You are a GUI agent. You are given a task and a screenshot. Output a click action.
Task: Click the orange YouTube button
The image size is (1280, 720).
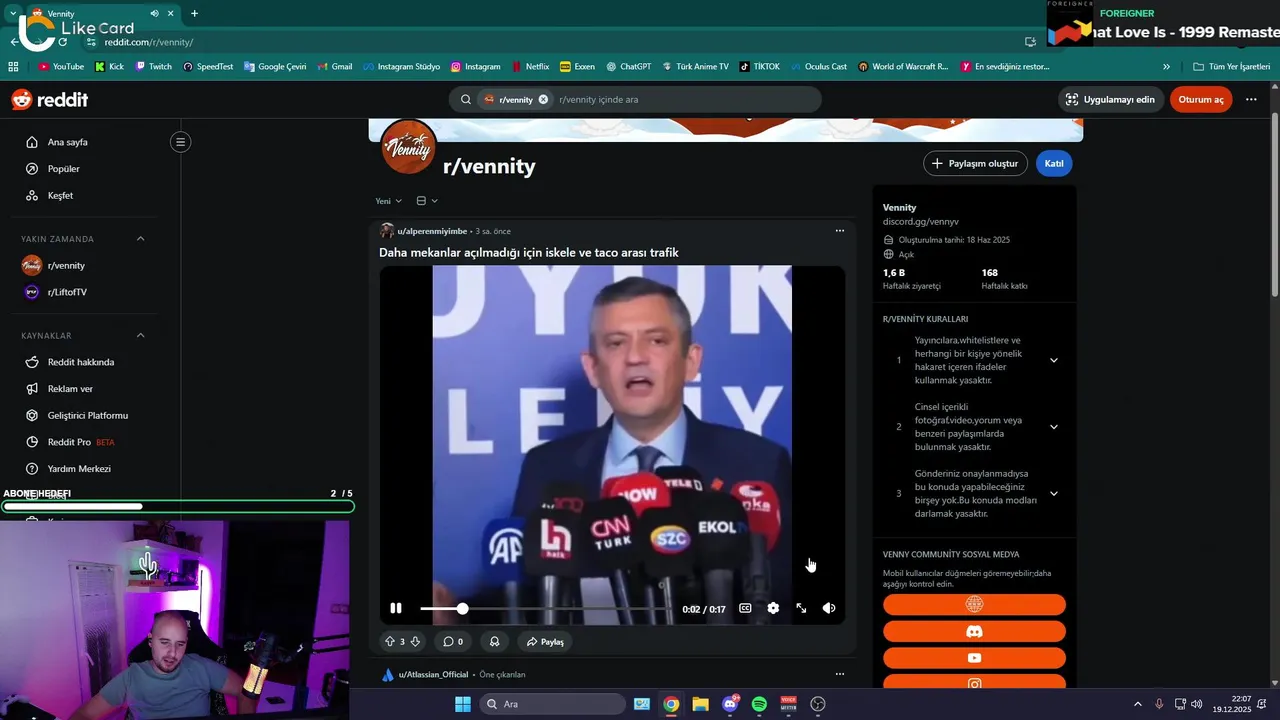(974, 658)
